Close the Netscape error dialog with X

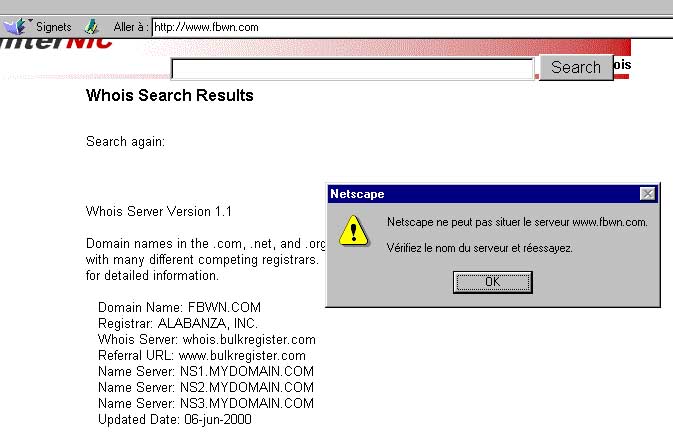pyautogui.click(x=647, y=194)
